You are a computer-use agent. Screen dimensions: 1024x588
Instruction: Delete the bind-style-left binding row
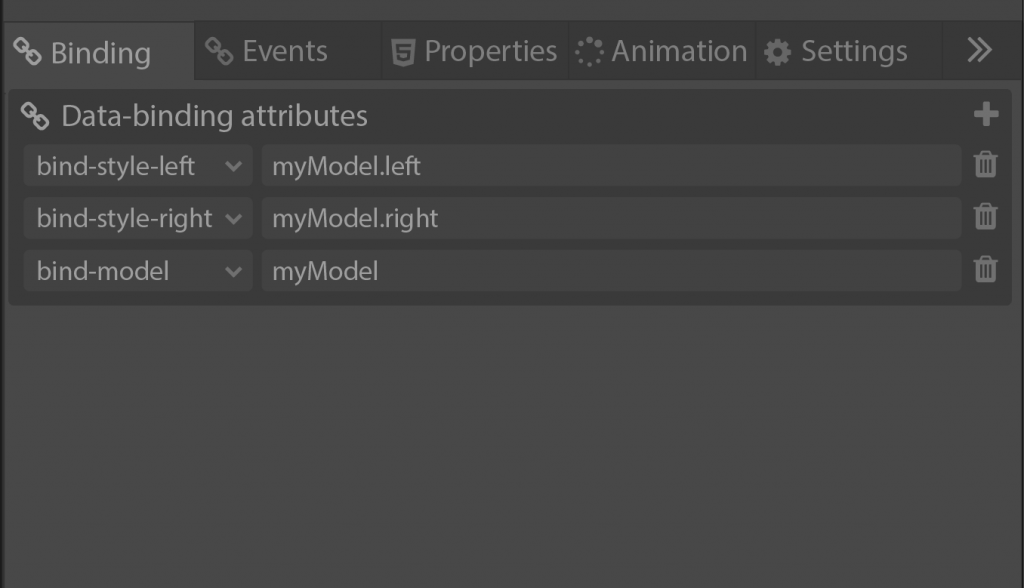point(985,165)
